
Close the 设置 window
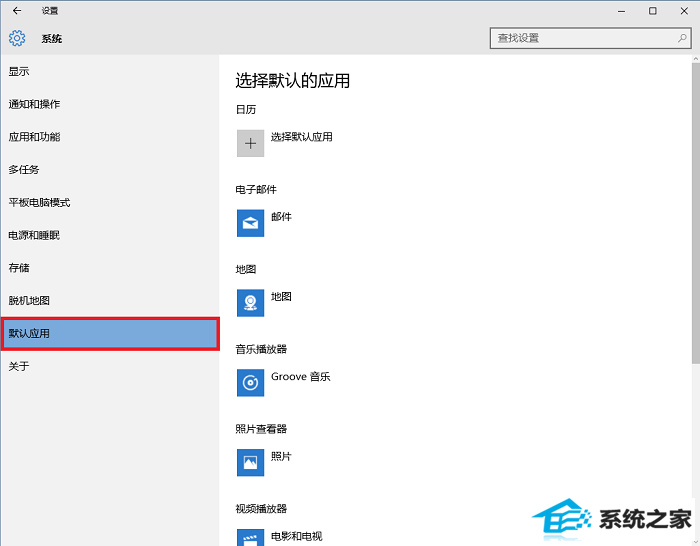click(684, 11)
